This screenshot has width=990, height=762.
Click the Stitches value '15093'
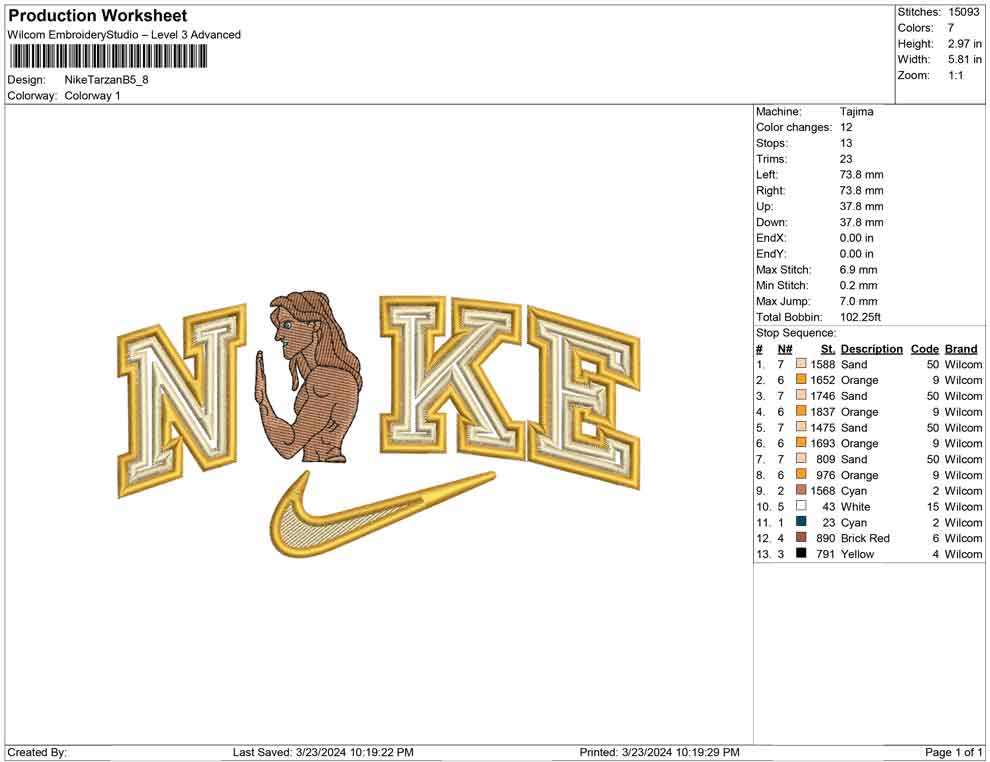tap(964, 12)
